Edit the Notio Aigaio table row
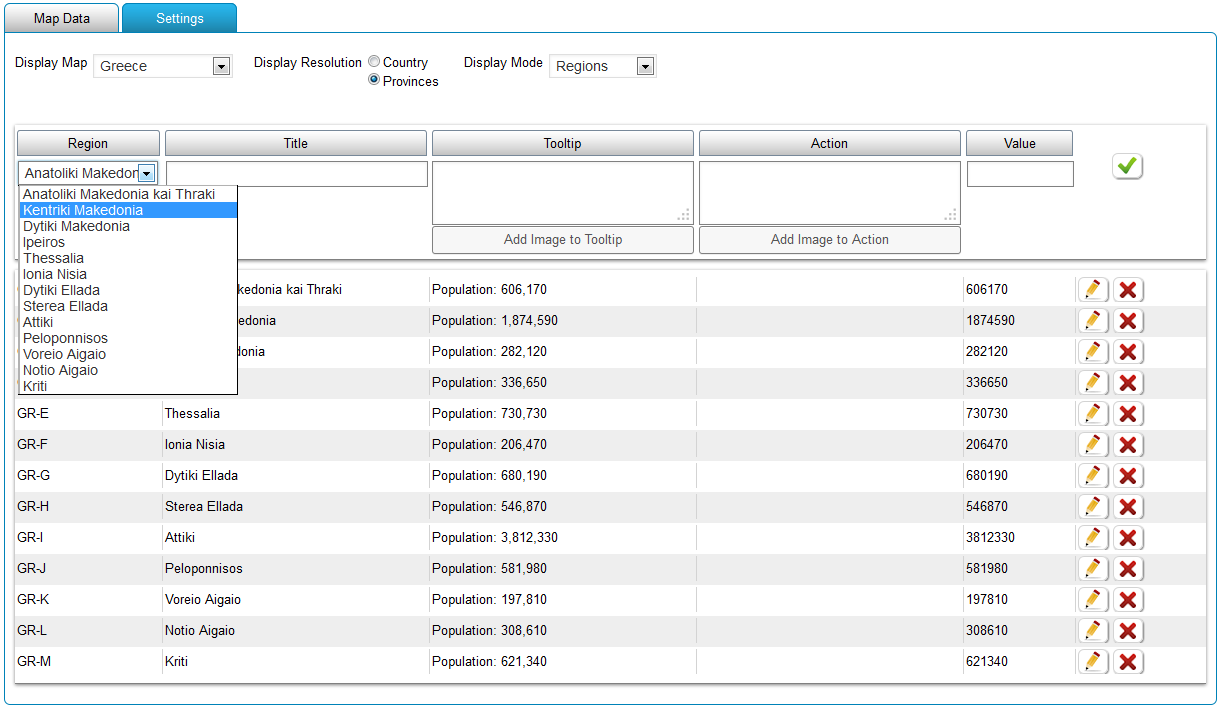This screenshot has width=1223, height=709. tap(1092, 631)
